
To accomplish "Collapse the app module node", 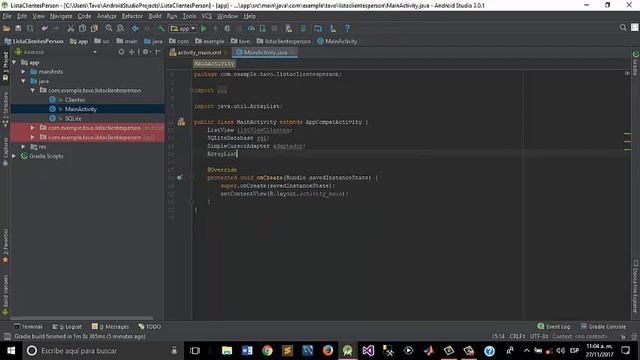I will coord(14,62).
